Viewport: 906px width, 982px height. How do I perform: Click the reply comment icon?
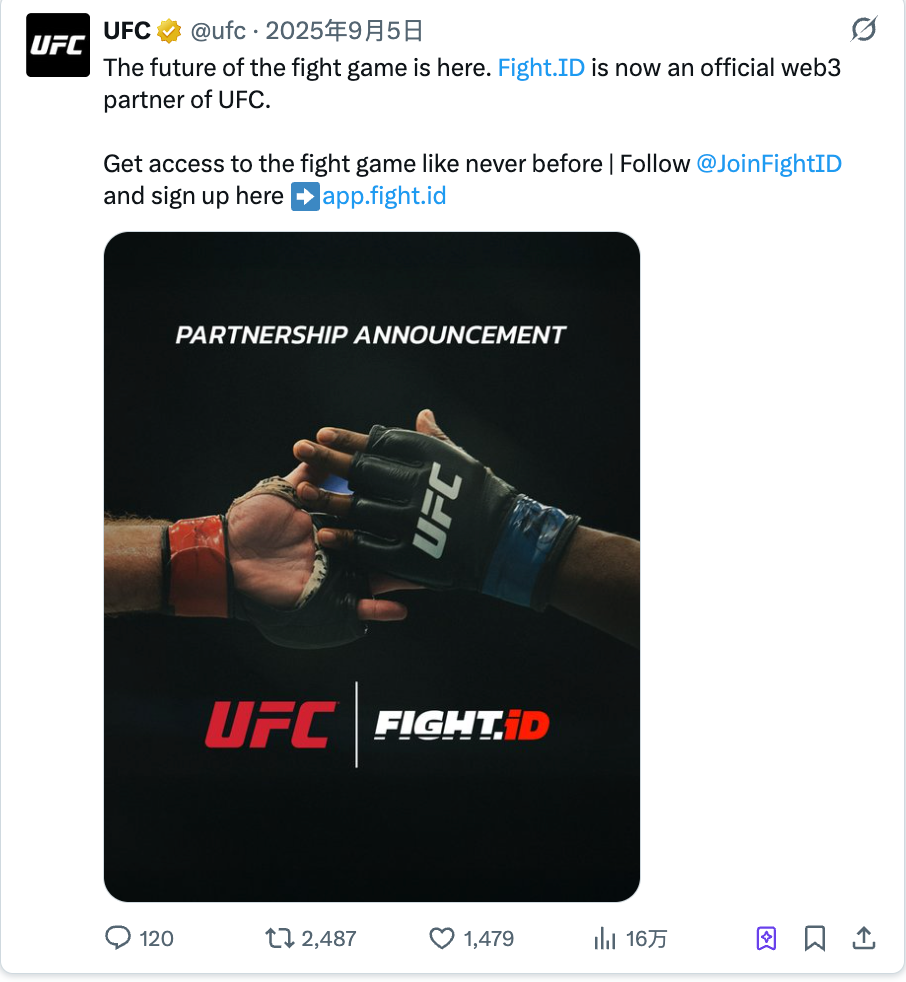click(118, 938)
